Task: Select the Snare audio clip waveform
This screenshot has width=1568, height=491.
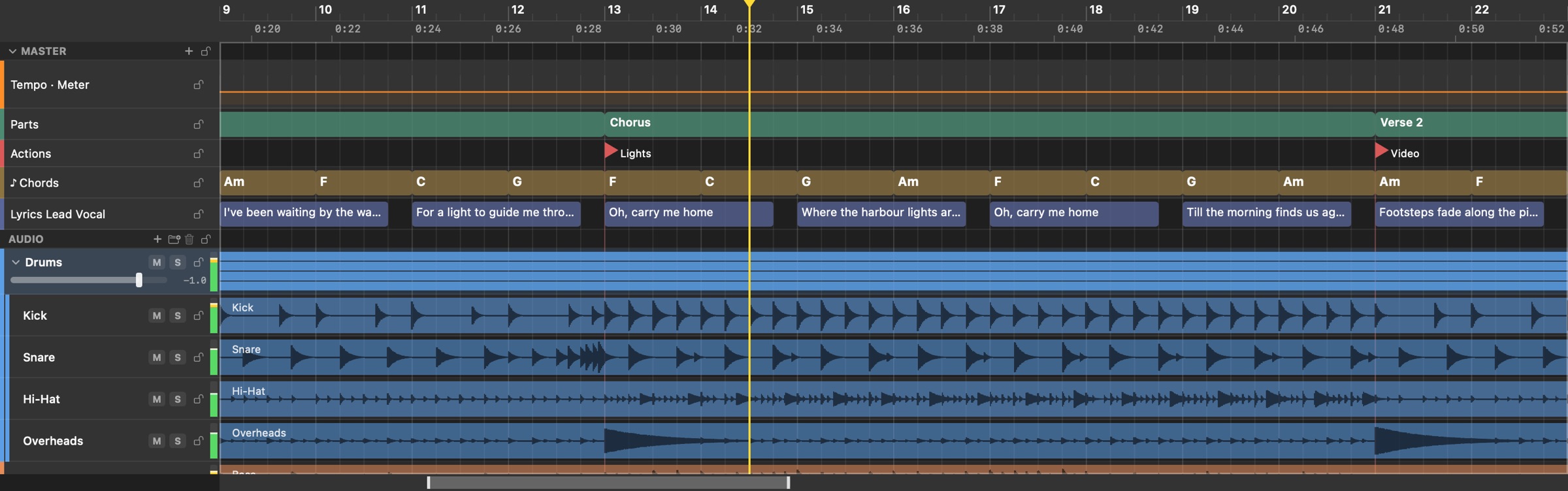Action: tap(894, 358)
